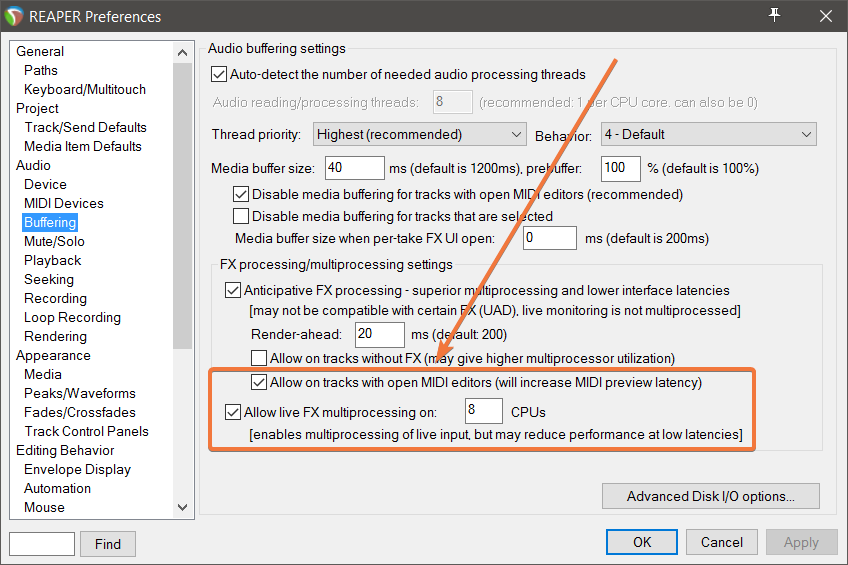This screenshot has height=565, width=848.
Task: Click the Cancel button
Action: click(721, 542)
